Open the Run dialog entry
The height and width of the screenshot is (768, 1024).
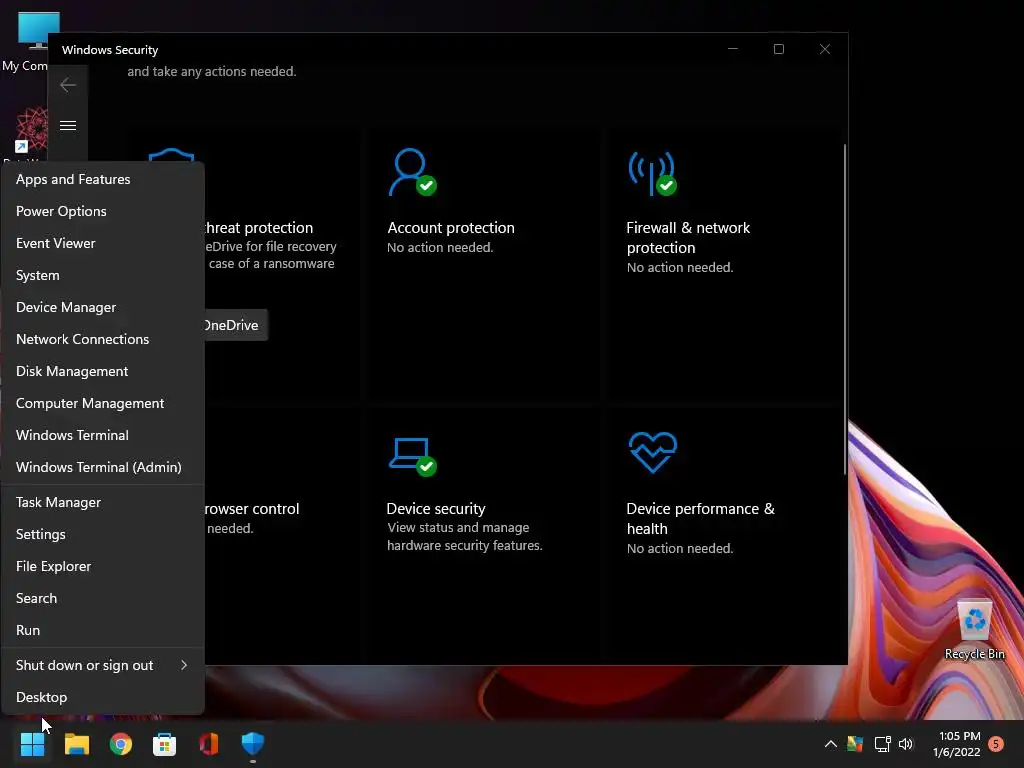click(103, 630)
